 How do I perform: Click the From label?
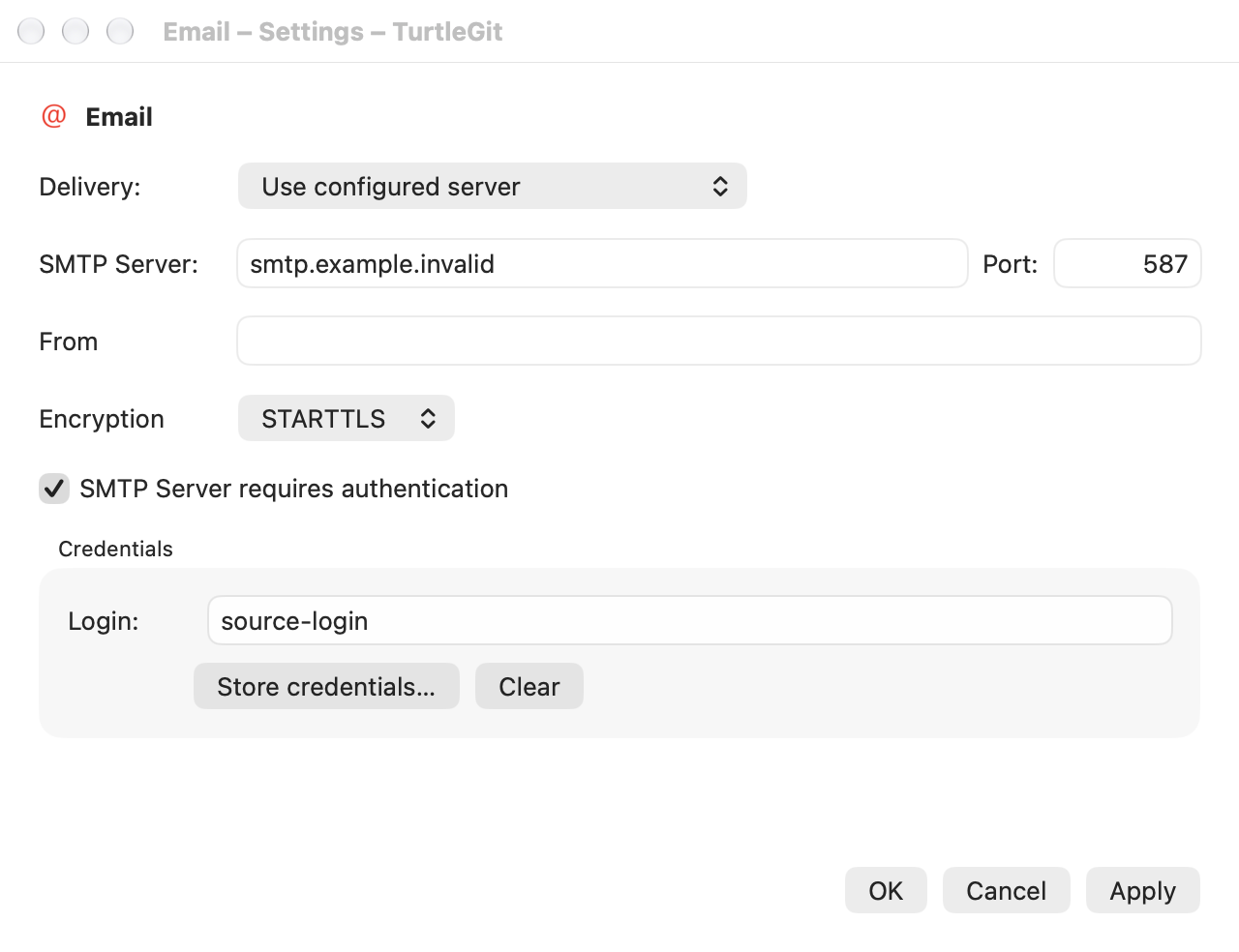[69, 342]
